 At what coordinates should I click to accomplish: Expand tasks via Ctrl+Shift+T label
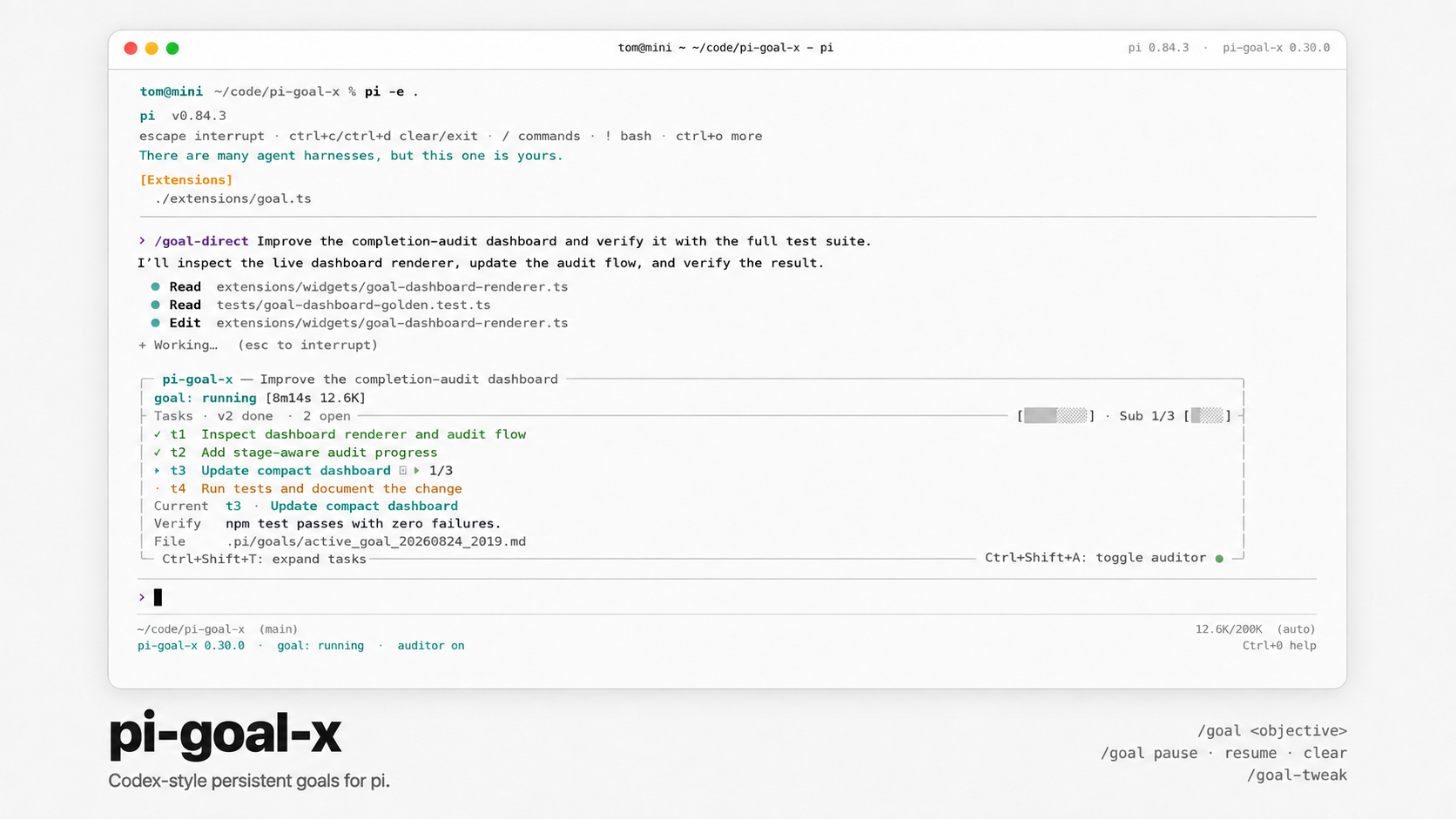point(264,559)
